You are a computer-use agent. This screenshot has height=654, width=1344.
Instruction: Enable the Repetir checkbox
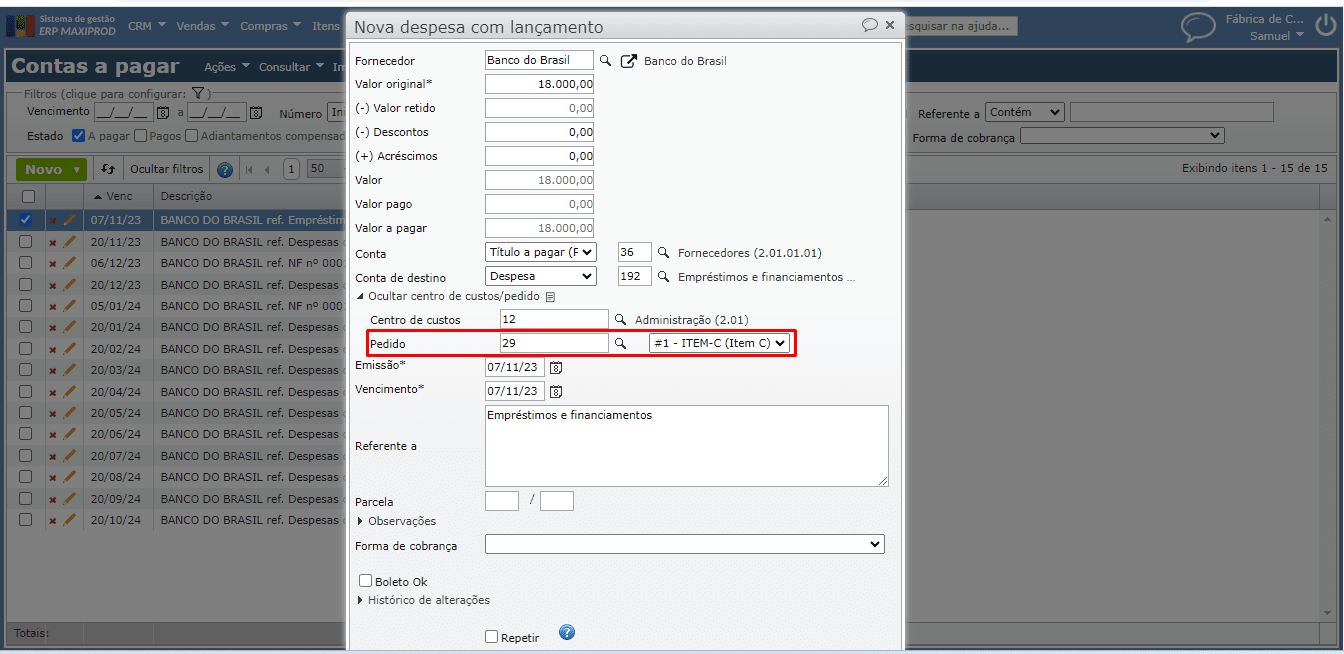[x=491, y=636]
